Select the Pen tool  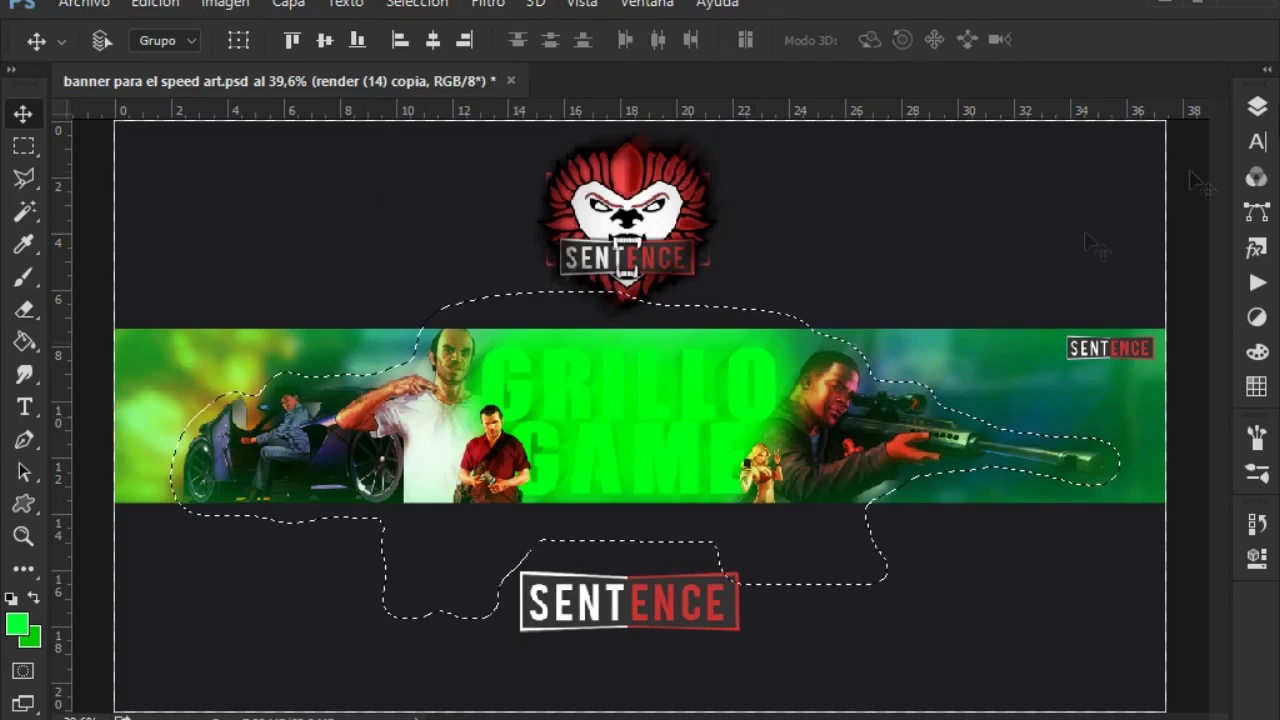point(23,439)
